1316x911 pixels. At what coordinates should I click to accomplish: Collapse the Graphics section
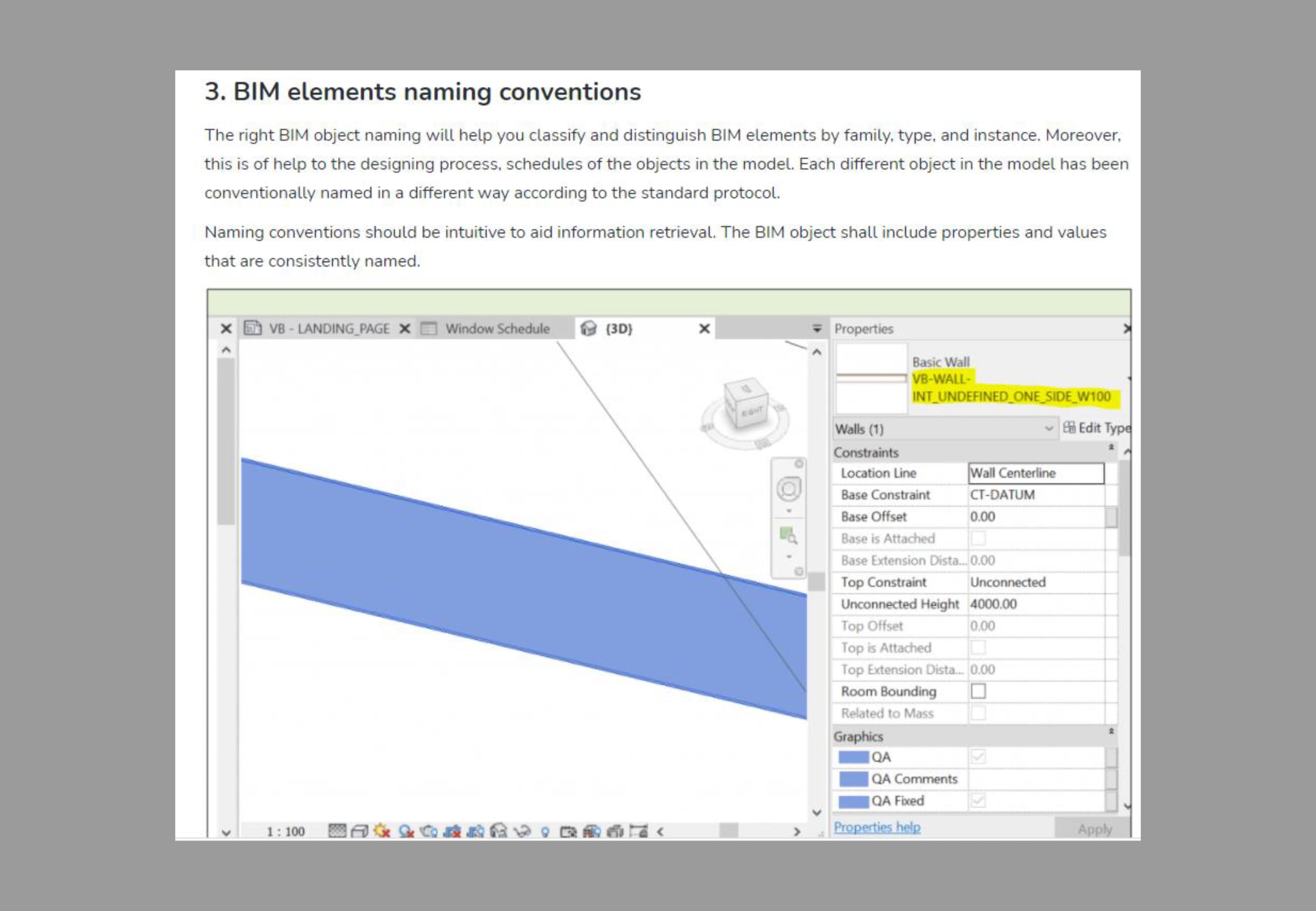[x=1111, y=732]
